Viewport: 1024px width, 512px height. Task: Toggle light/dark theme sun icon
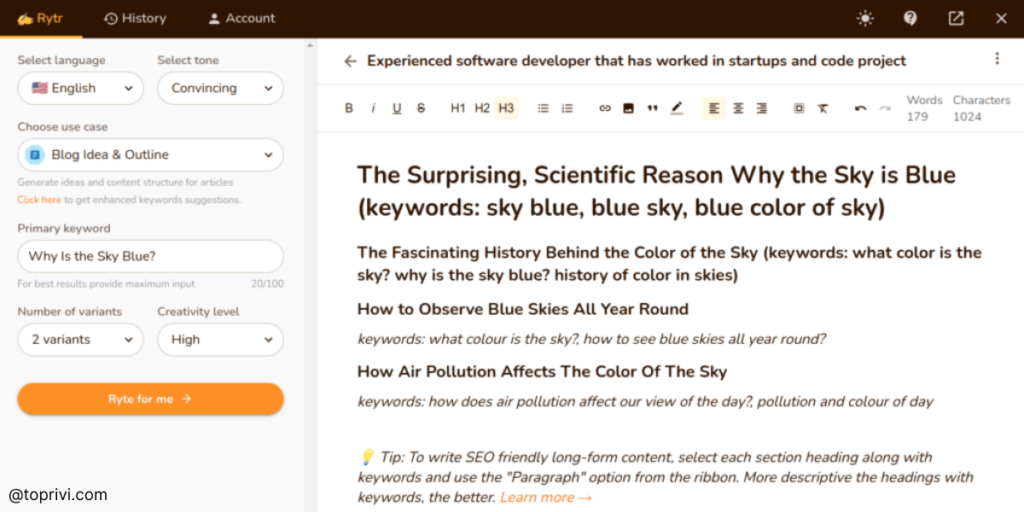pyautogui.click(x=865, y=18)
